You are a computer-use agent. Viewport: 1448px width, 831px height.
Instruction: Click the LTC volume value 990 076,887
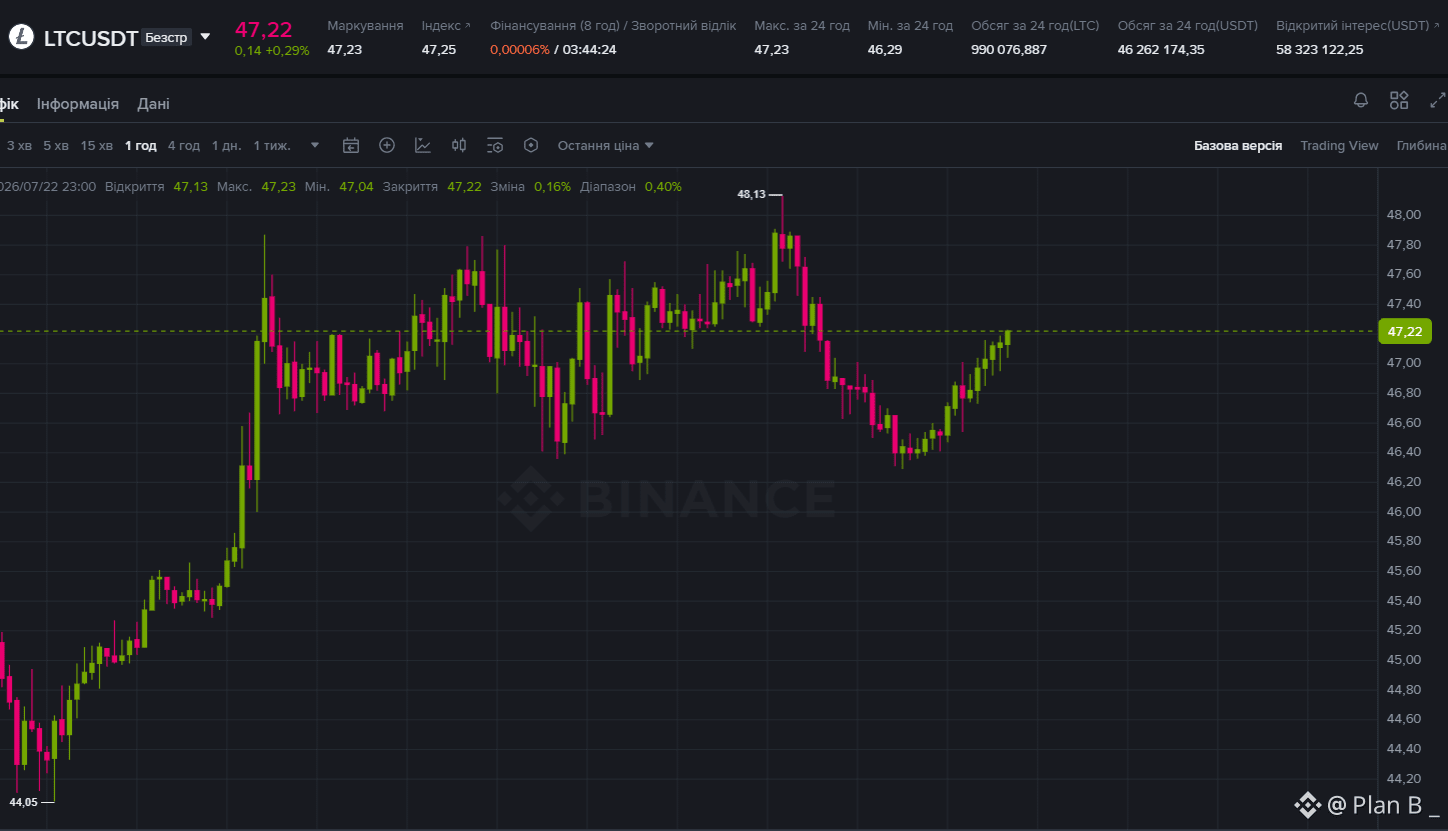1009,49
